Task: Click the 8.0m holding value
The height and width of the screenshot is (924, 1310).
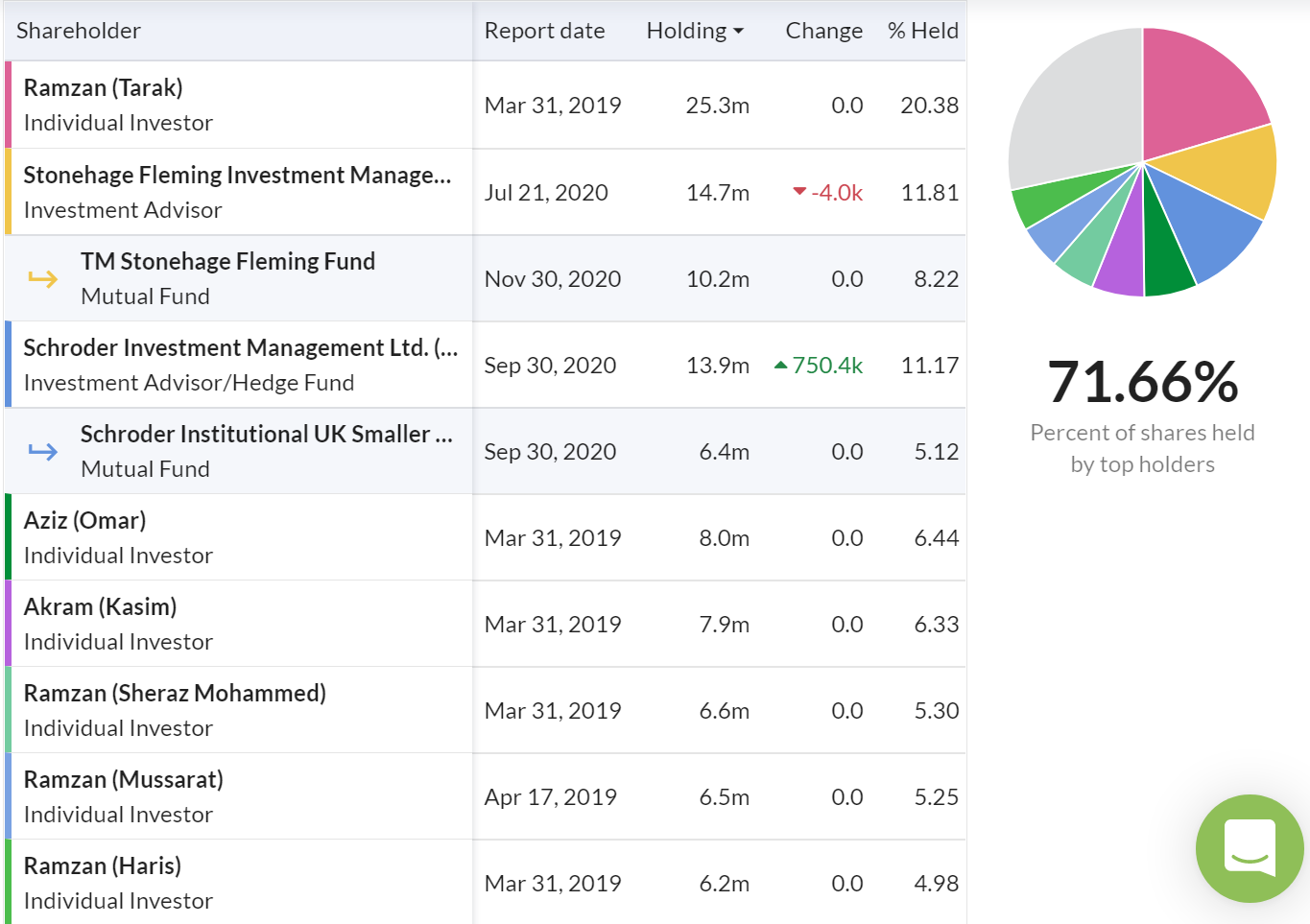Action: click(x=724, y=538)
